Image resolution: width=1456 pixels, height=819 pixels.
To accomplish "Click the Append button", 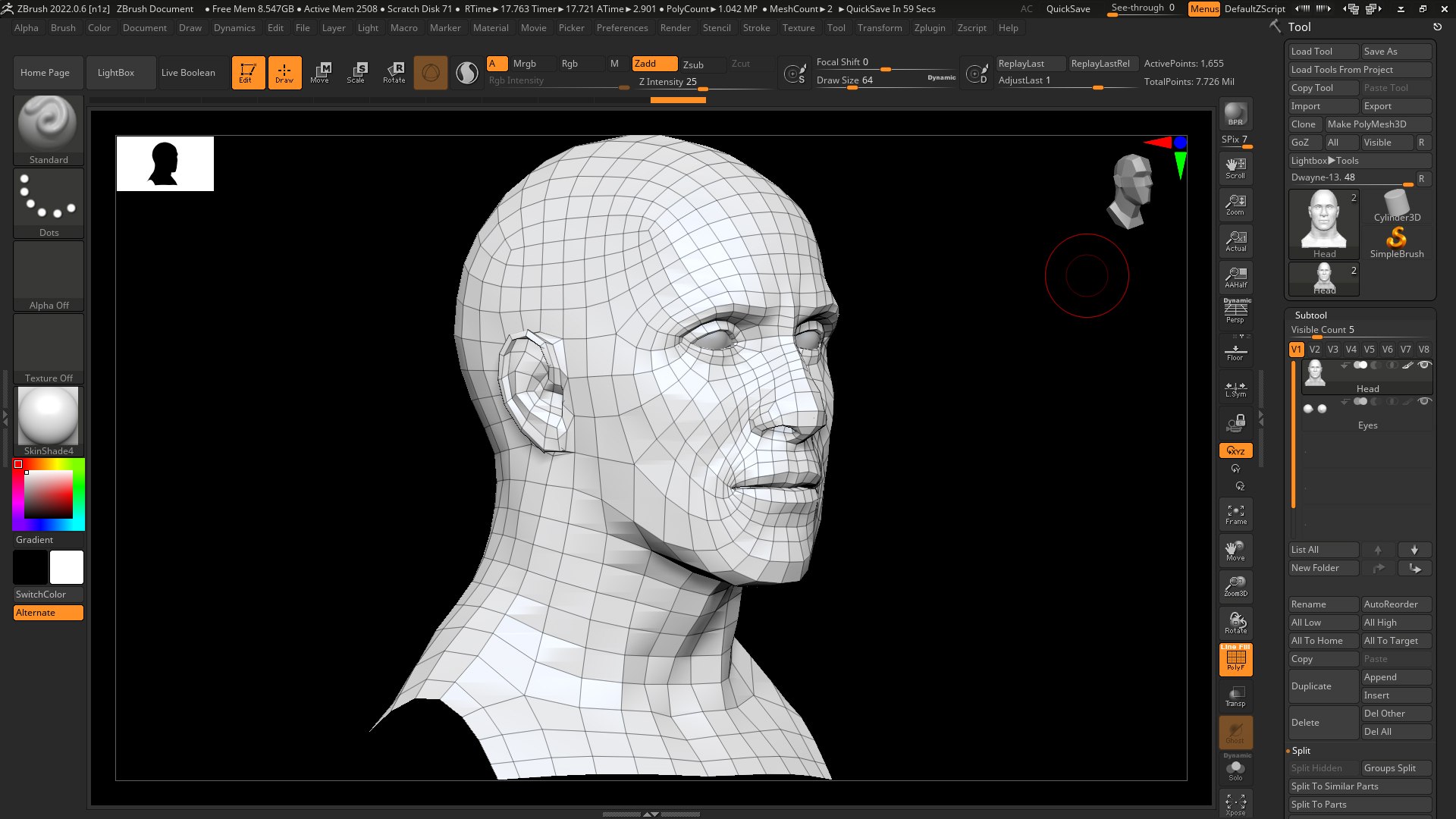I will tap(1396, 677).
